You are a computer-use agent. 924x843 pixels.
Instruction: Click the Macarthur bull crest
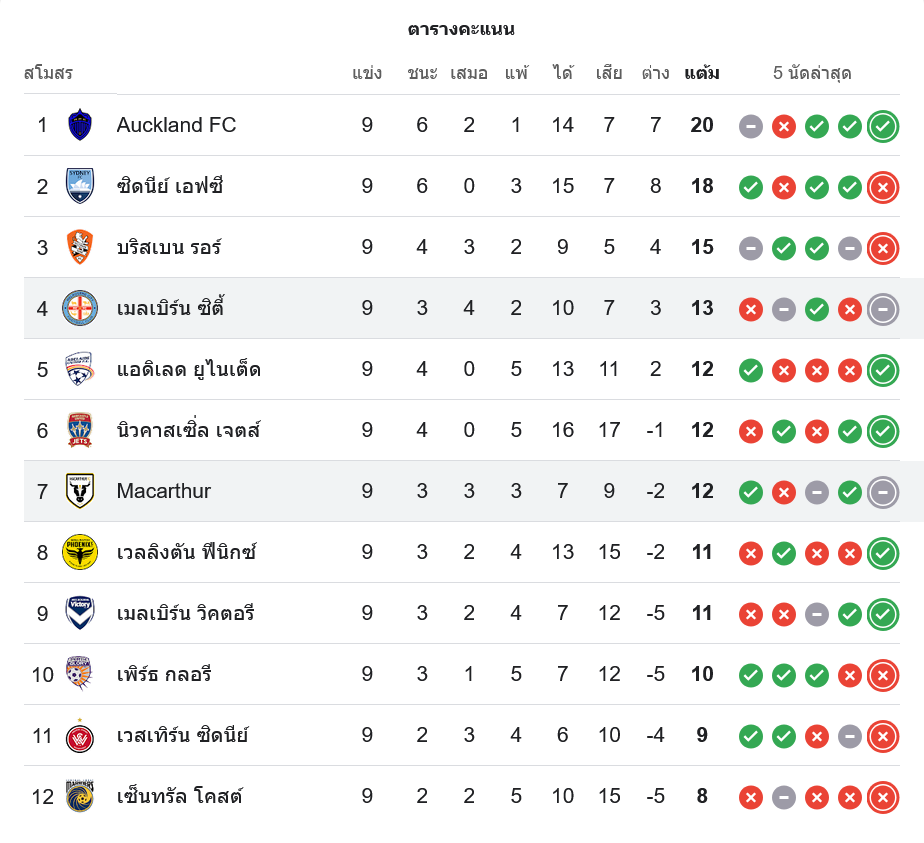point(80,491)
